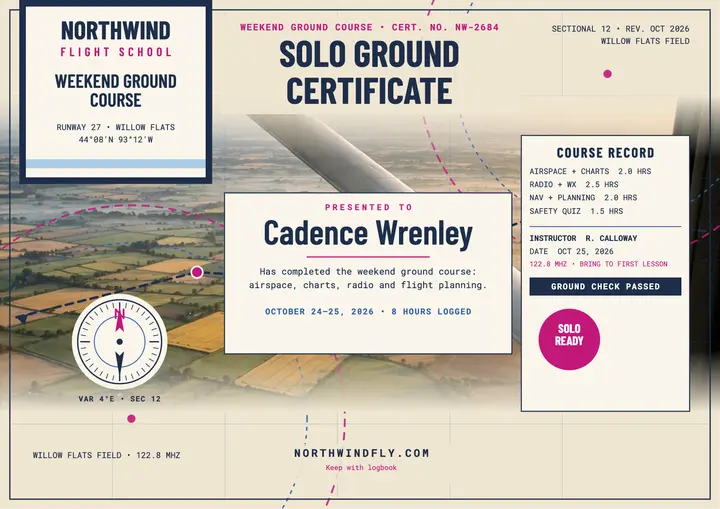Select WILLOW FLATS FIELD · 122.8 MHZ footer text
Viewport: 720px width, 509px height.
(x=106, y=455)
